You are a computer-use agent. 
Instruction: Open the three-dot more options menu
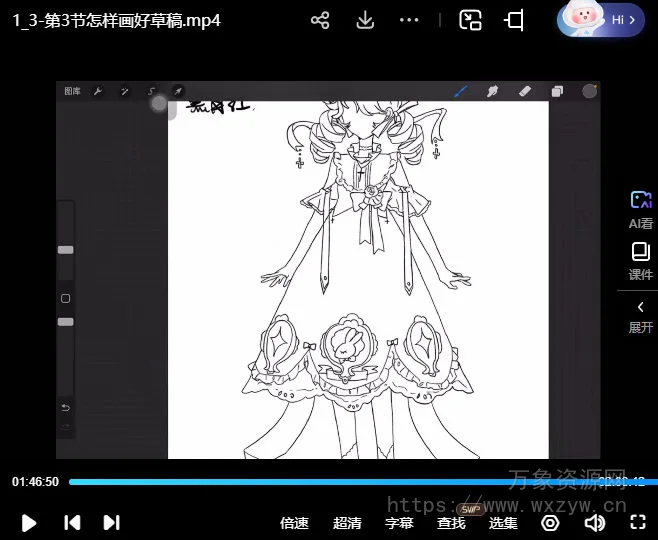click(x=409, y=20)
